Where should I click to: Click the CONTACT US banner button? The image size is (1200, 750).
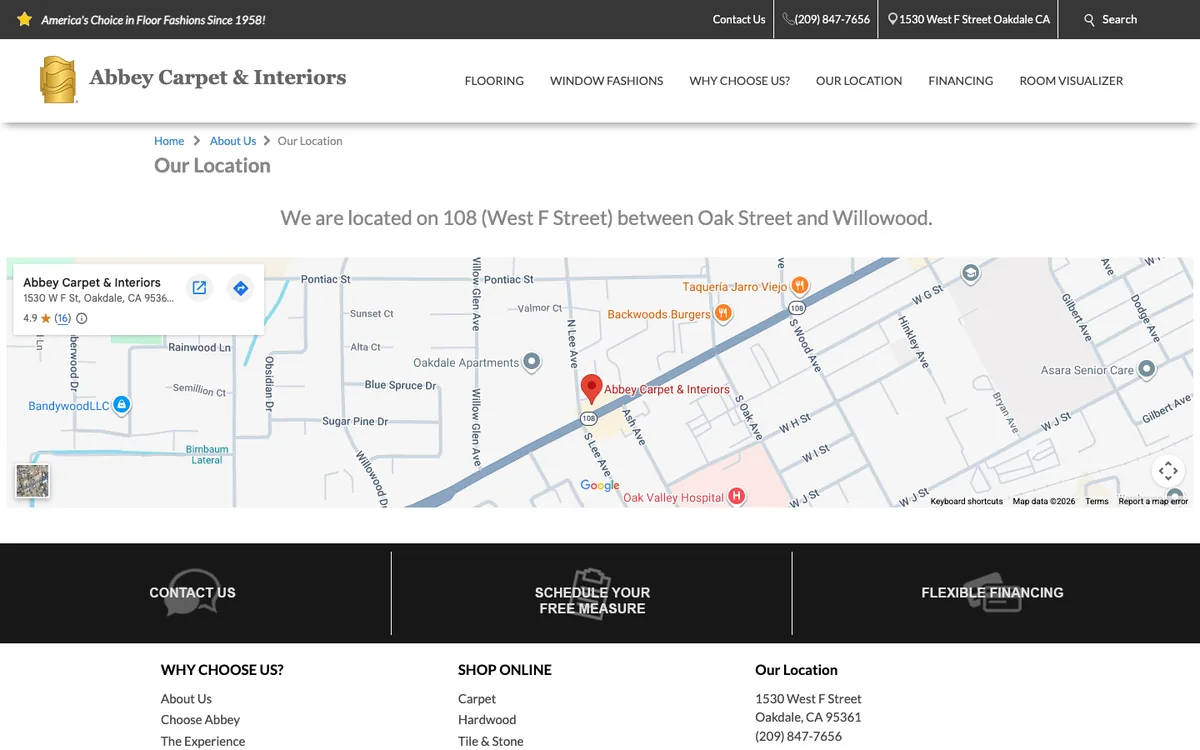[x=192, y=593]
